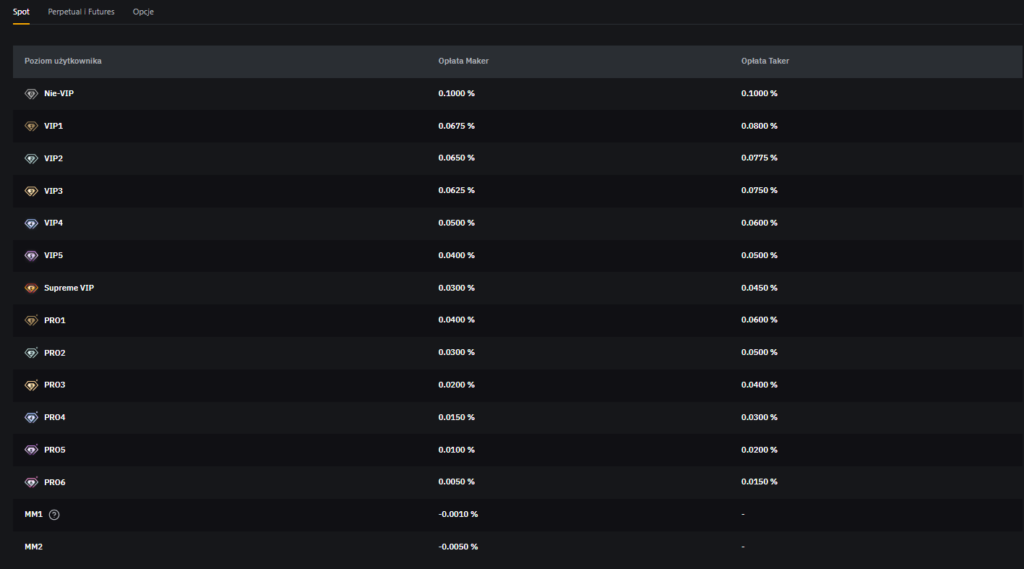
Task: Click the VIP3 gold diamond icon
Action: coord(31,191)
